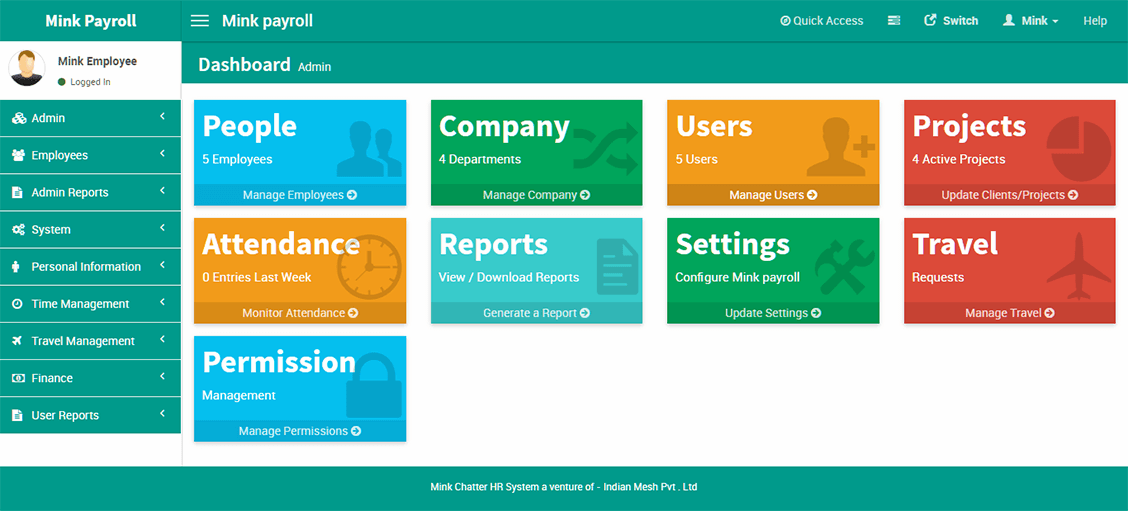Click the people silhouette icon on People card
Viewport: 1128px width, 511px height.
(368, 149)
